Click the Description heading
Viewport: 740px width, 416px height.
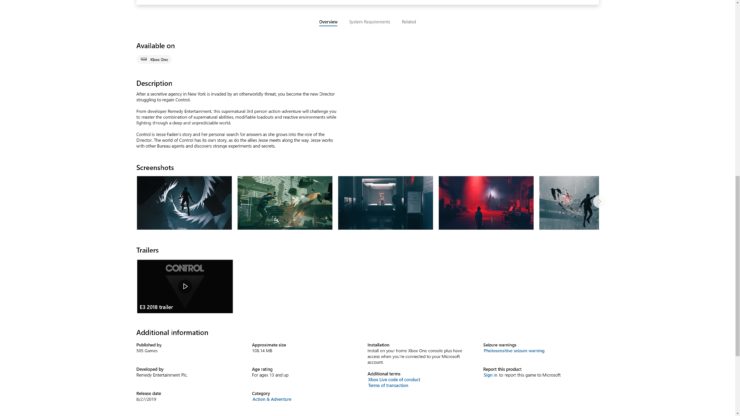pyautogui.click(x=154, y=83)
